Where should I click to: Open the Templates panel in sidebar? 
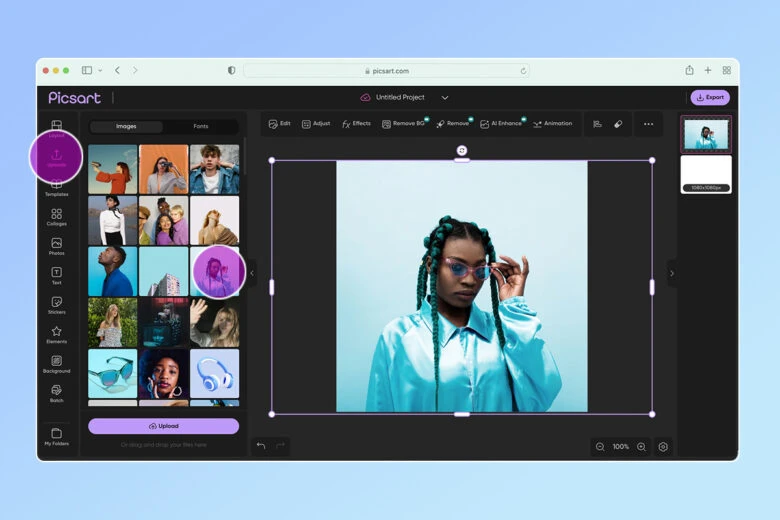point(56,187)
